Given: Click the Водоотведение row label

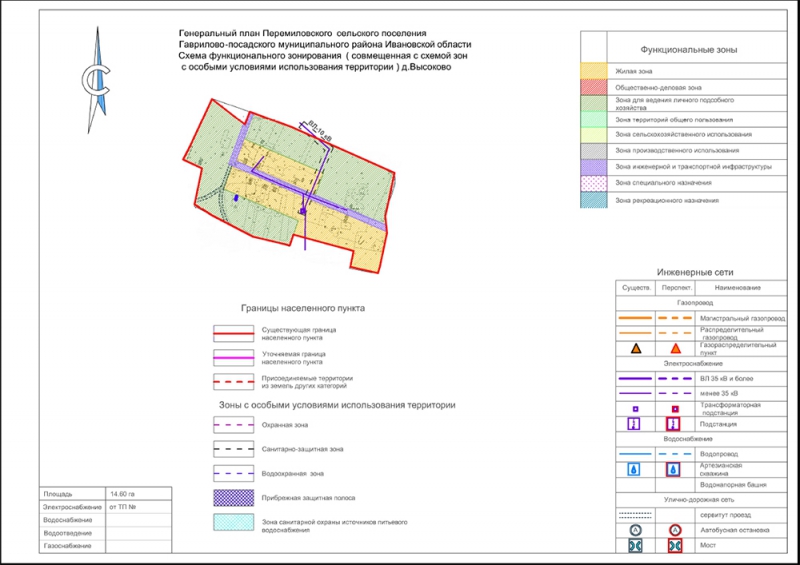Looking at the screenshot, I should (67, 533).
